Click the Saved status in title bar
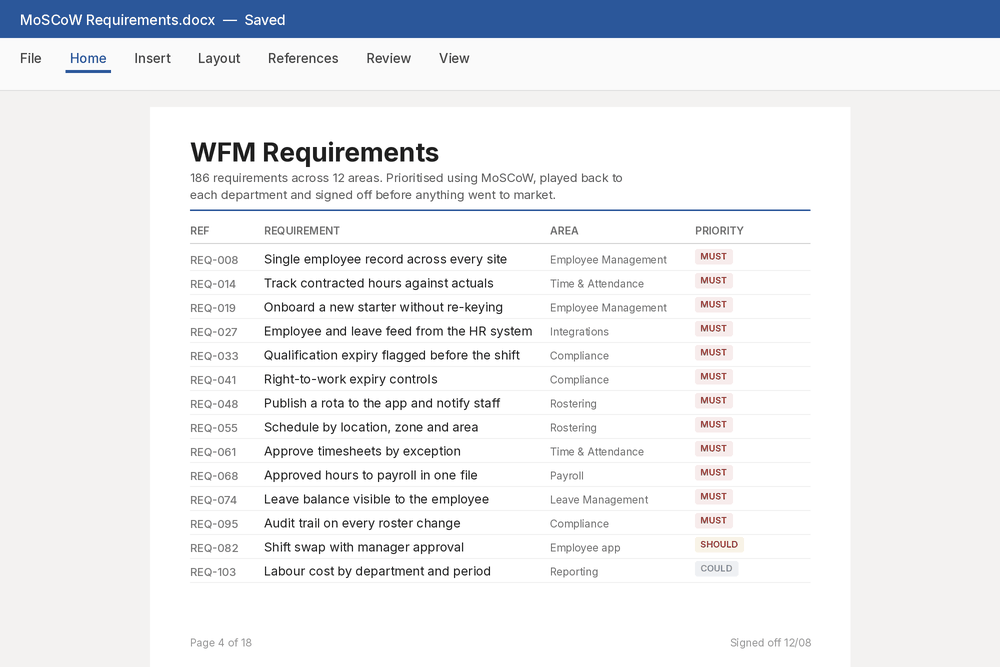The image size is (1000, 667). (x=265, y=20)
